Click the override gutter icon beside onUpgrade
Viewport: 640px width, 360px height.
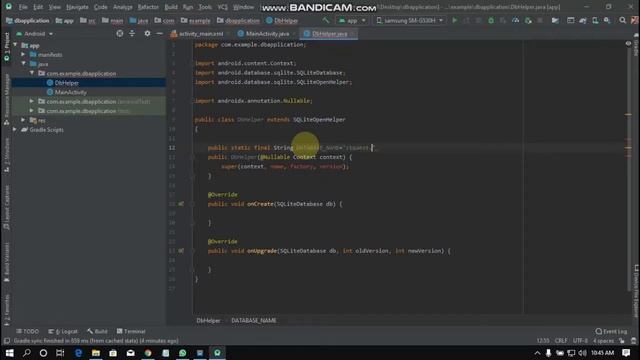[181, 251]
